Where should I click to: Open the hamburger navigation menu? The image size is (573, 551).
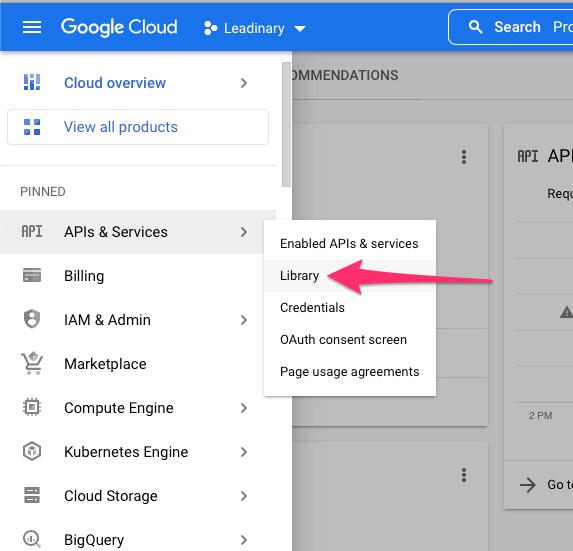32,27
